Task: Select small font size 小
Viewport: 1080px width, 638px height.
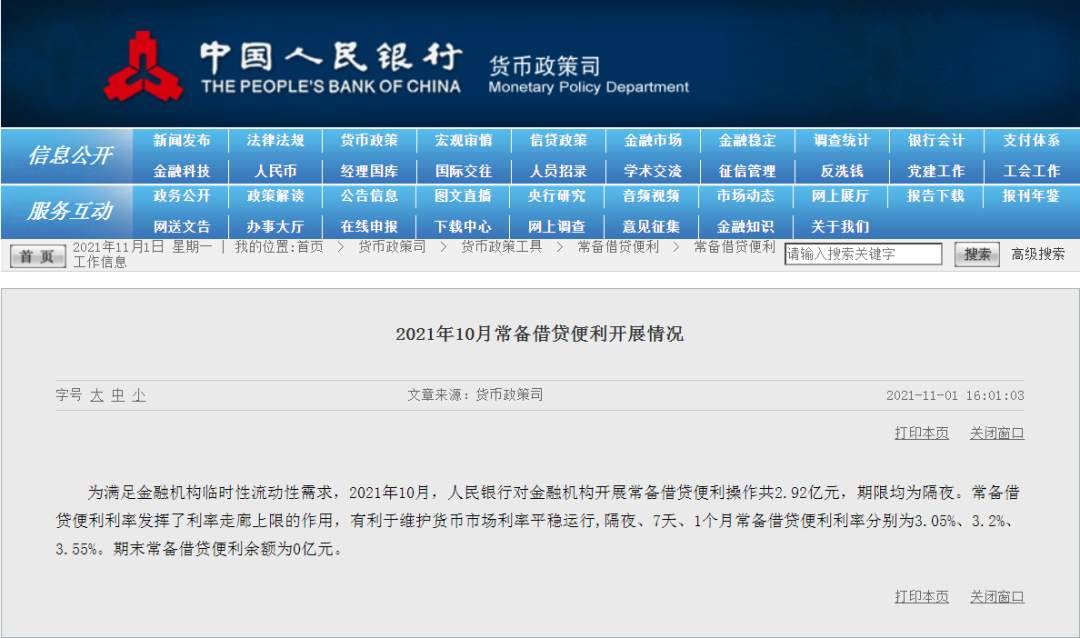Action: click(x=138, y=395)
